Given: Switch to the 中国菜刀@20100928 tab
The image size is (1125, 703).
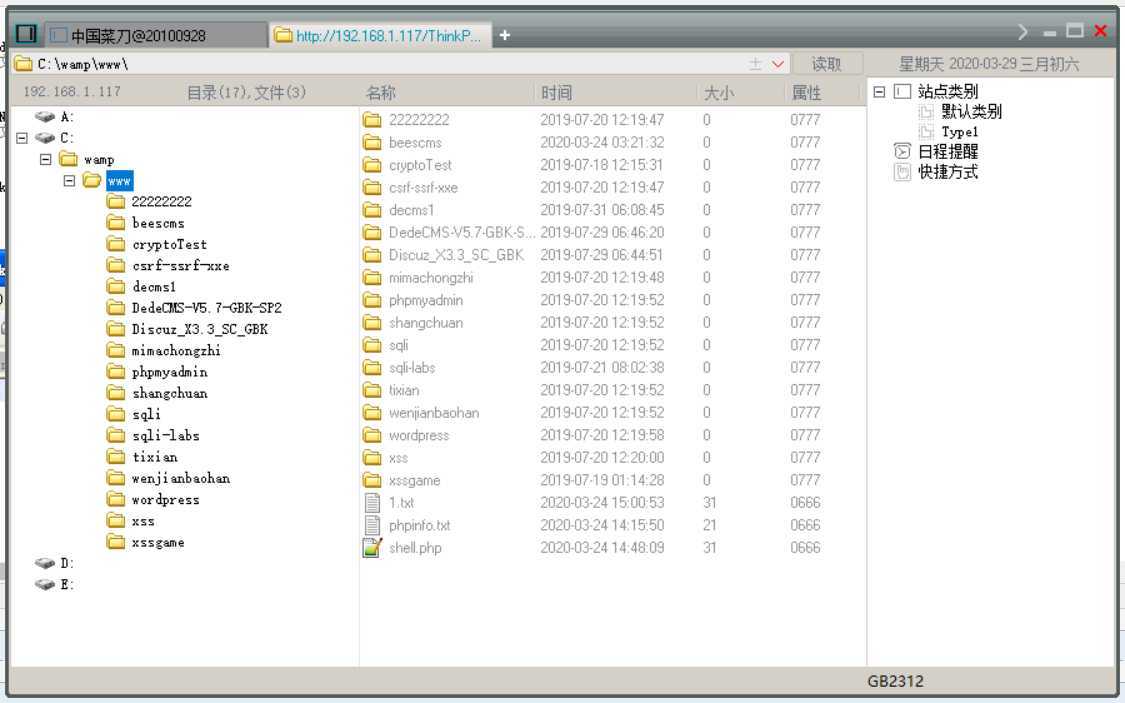Looking at the screenshot, I should 154,35.
